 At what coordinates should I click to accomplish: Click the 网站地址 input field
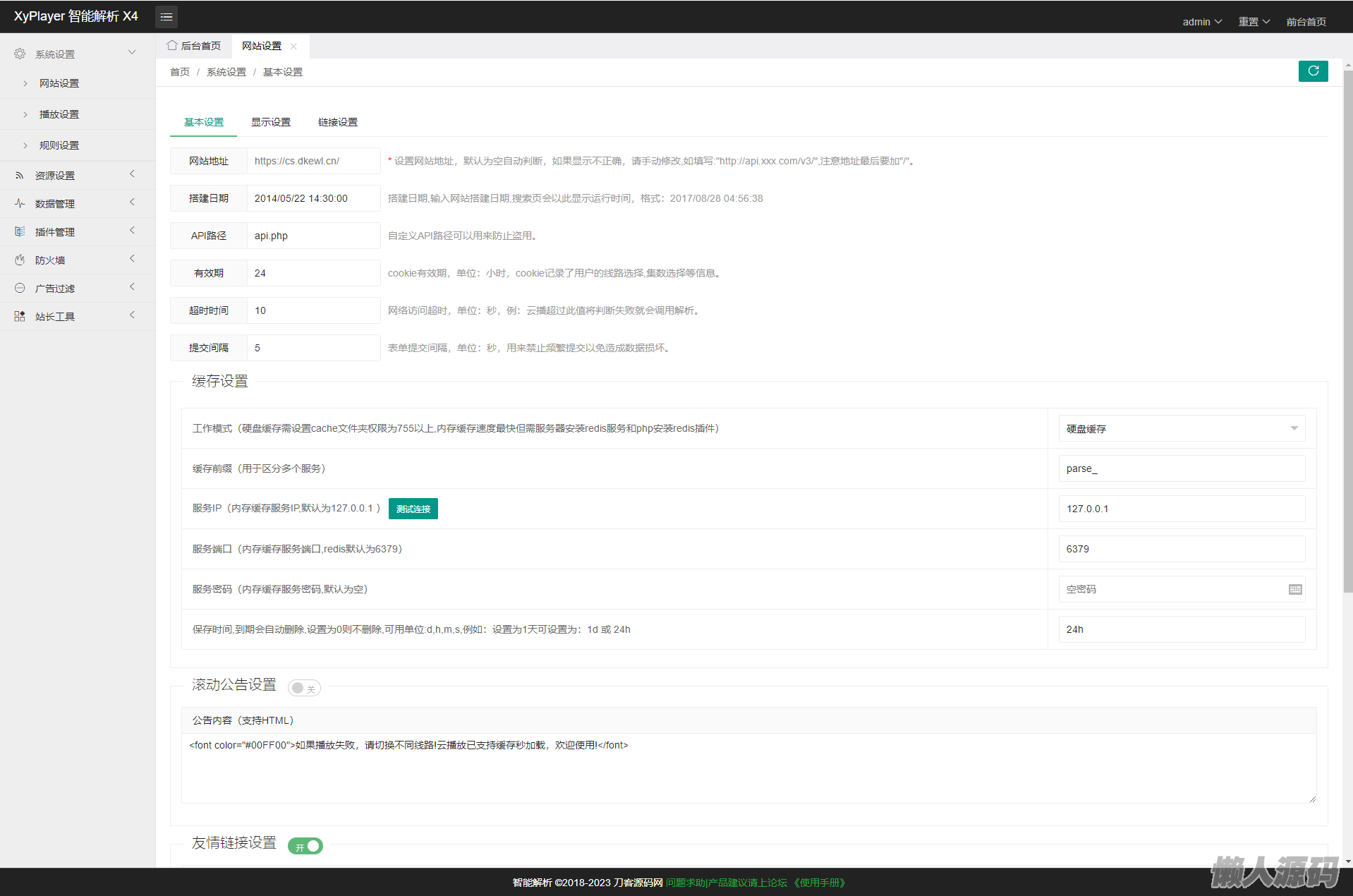(314, 161)
